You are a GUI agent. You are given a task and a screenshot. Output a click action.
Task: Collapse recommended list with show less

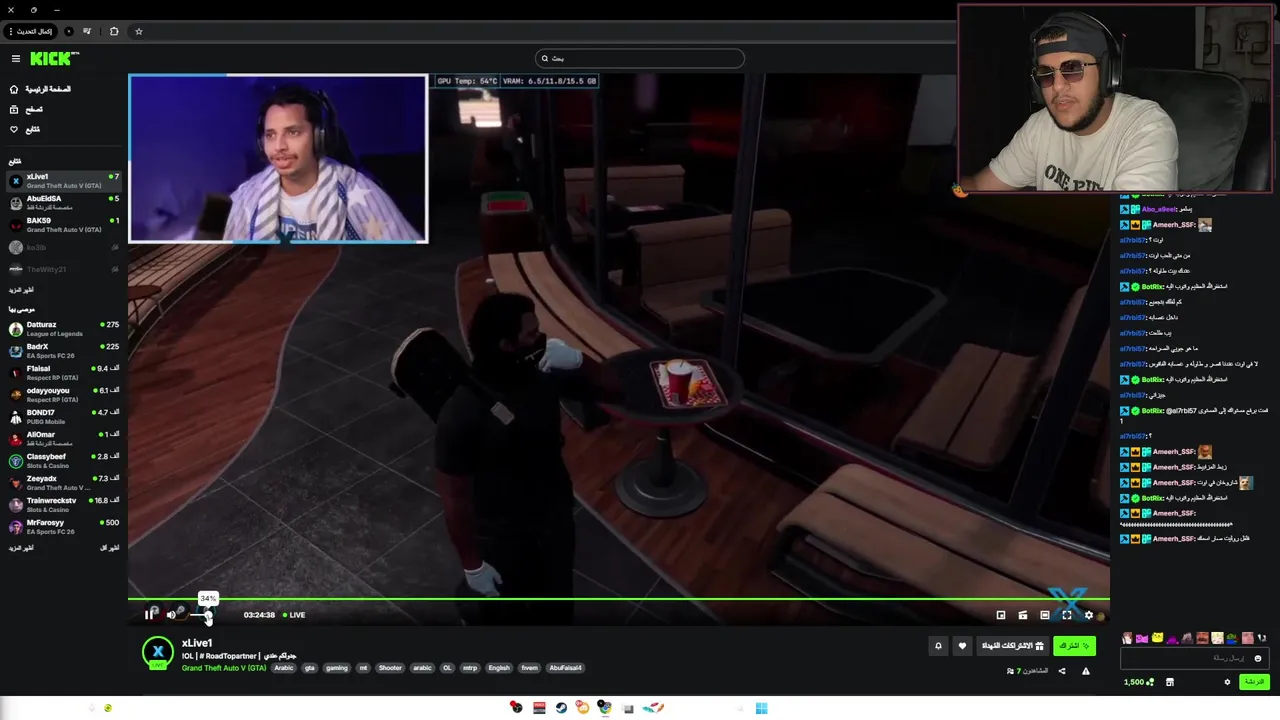110,548
